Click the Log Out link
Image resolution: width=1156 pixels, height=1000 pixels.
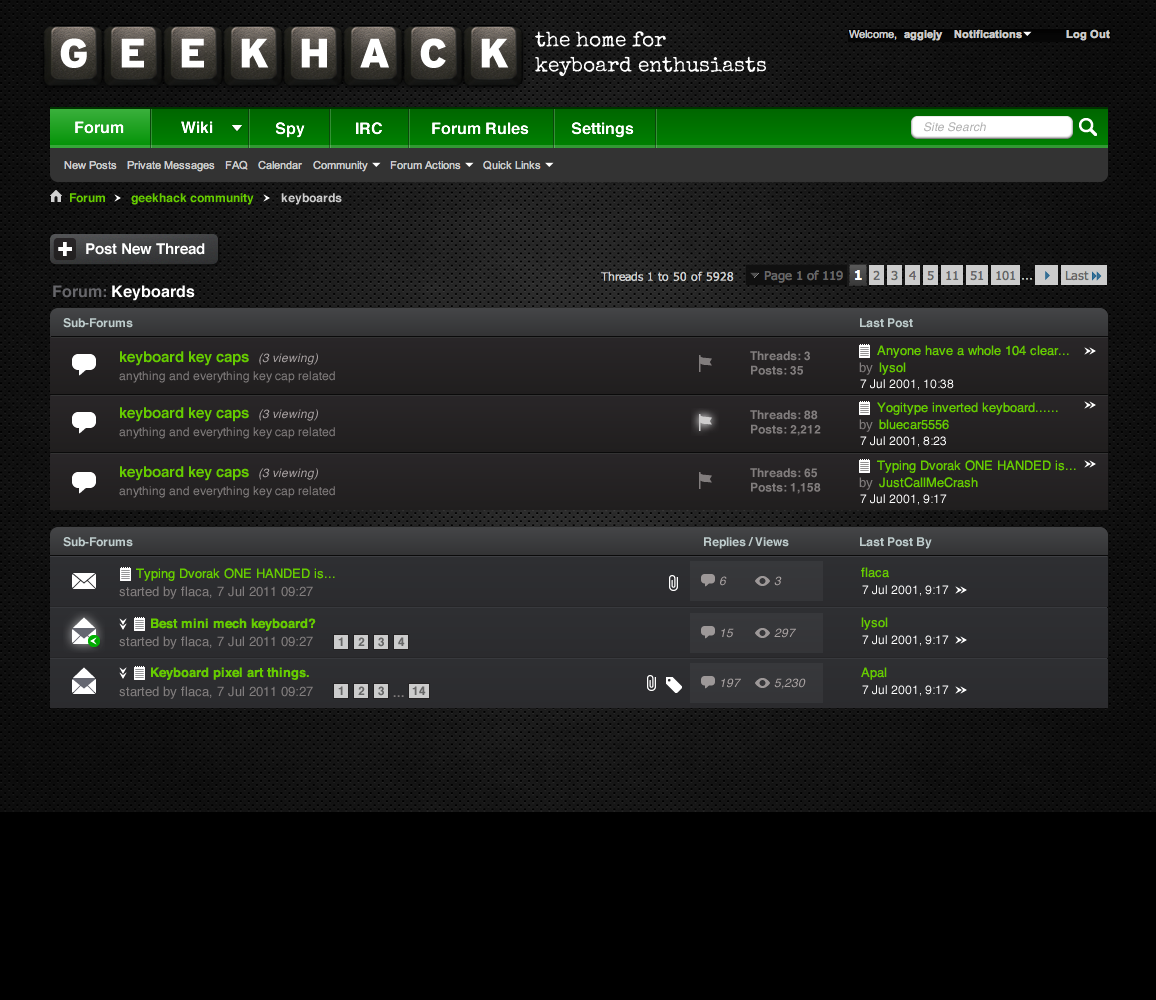tap(1087, 34)
